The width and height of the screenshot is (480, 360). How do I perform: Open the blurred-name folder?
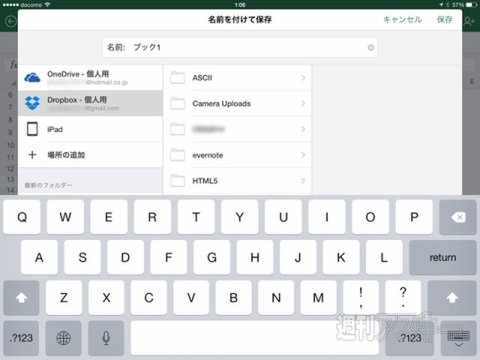coord(238,129)
